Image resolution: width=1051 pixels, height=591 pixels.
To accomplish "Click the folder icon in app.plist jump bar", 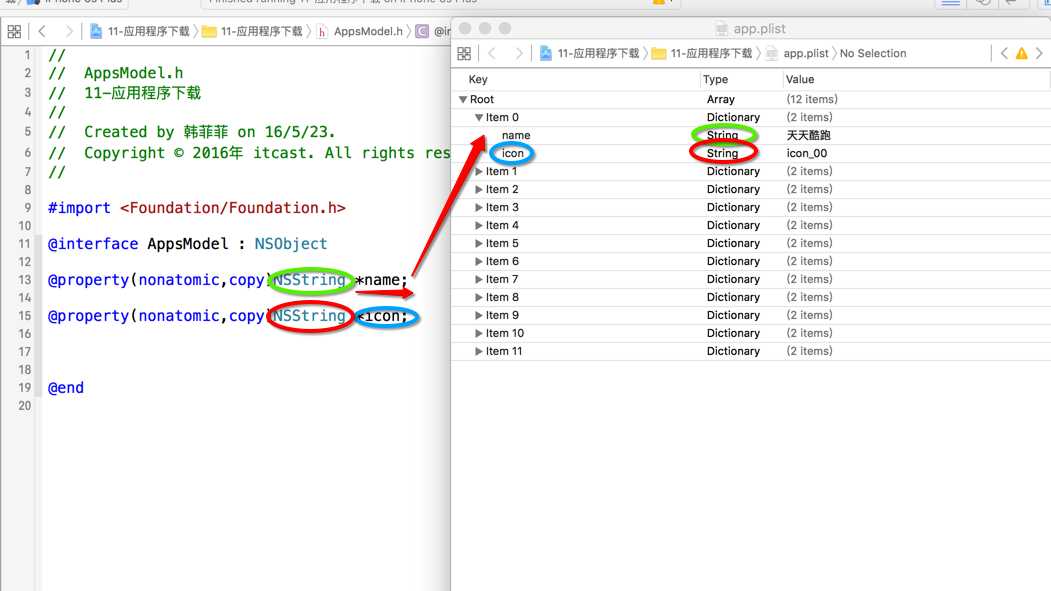I will click(x=659, y=54).
